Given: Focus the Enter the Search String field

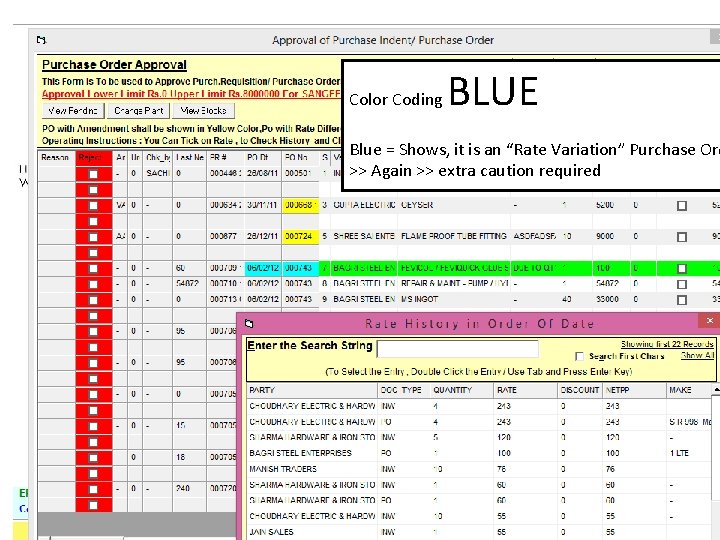Looking at the screenshot, I should [x=457, y=349].
